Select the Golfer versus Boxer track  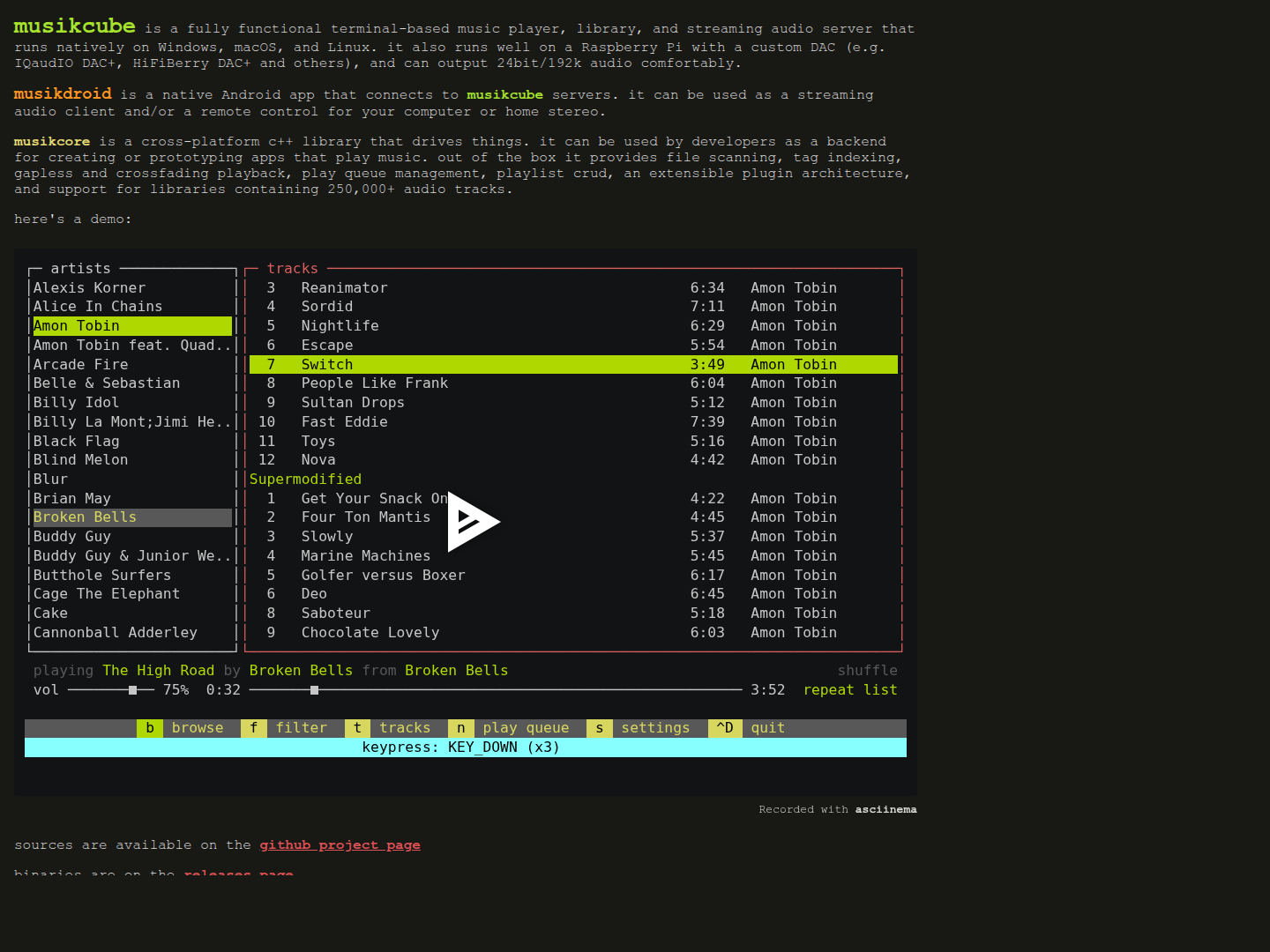tap(573, 576)
